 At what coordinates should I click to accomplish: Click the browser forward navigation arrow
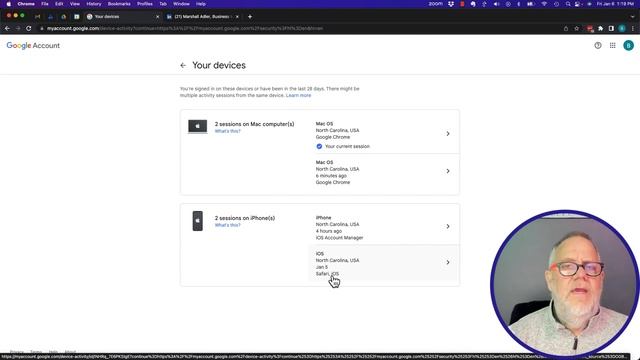tap(18, 29)
